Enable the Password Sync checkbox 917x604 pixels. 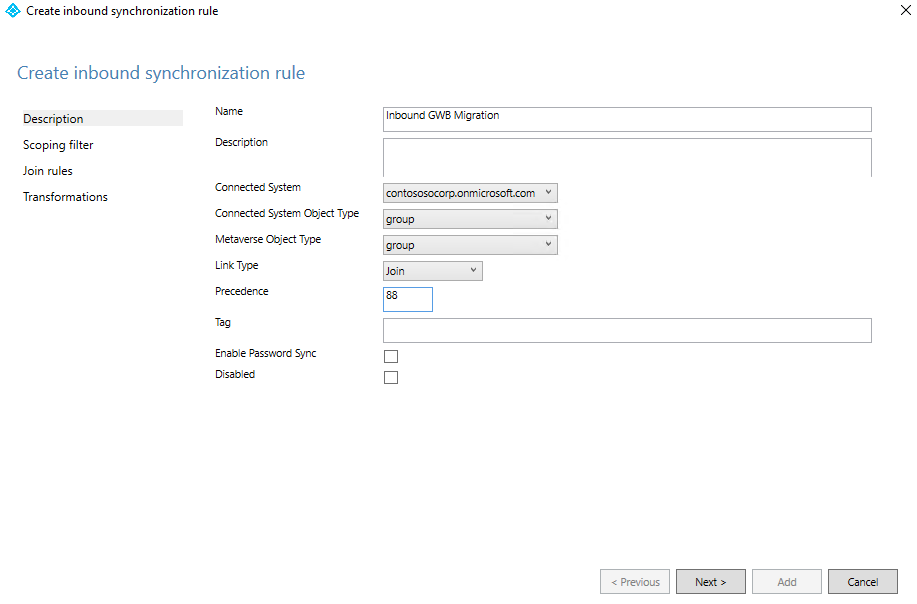pyautogui.click(x=391, y=357)
